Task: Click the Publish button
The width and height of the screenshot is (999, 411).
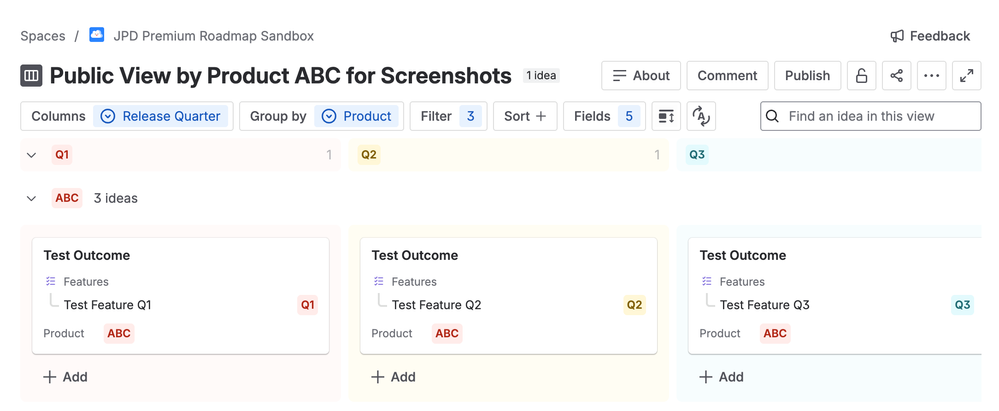Action: point(807,76)
